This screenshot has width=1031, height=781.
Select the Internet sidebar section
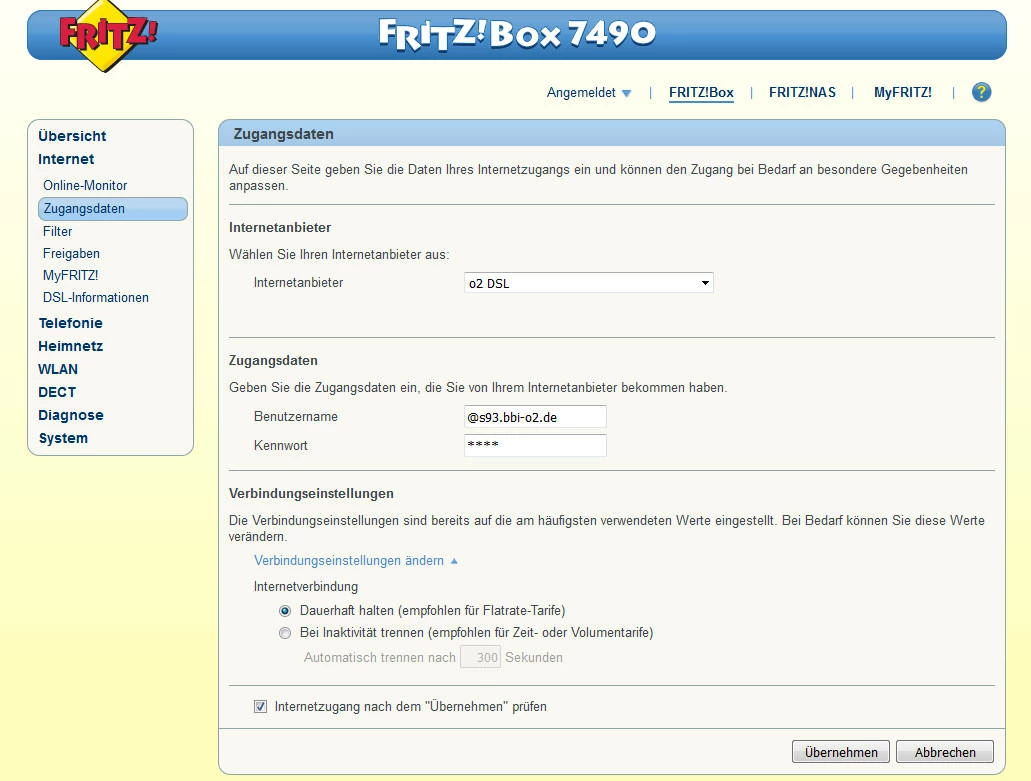pyautogui.click(x=66, y=159)
